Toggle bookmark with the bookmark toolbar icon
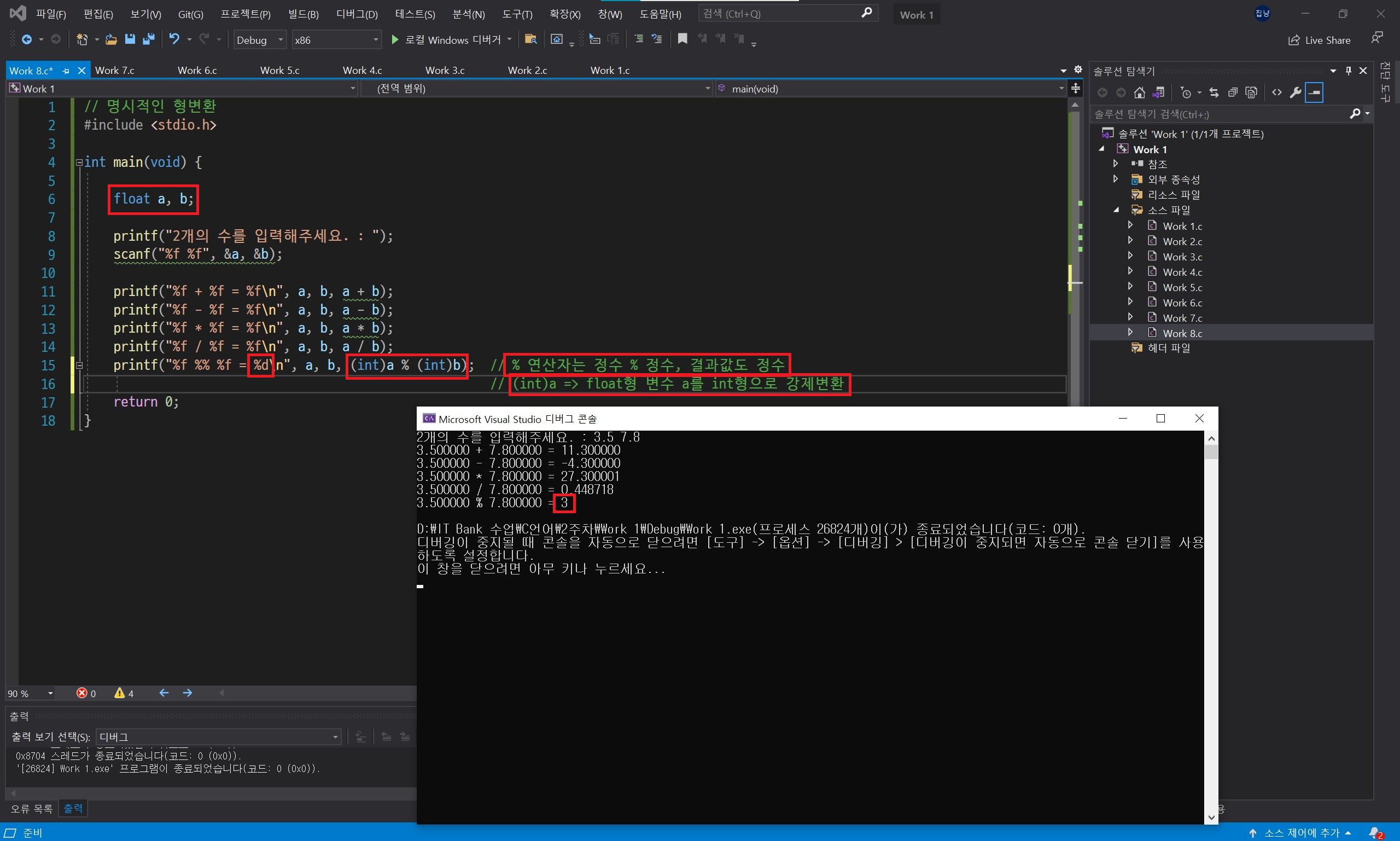This screenshot has width=1400, height=841. (682, 39)
